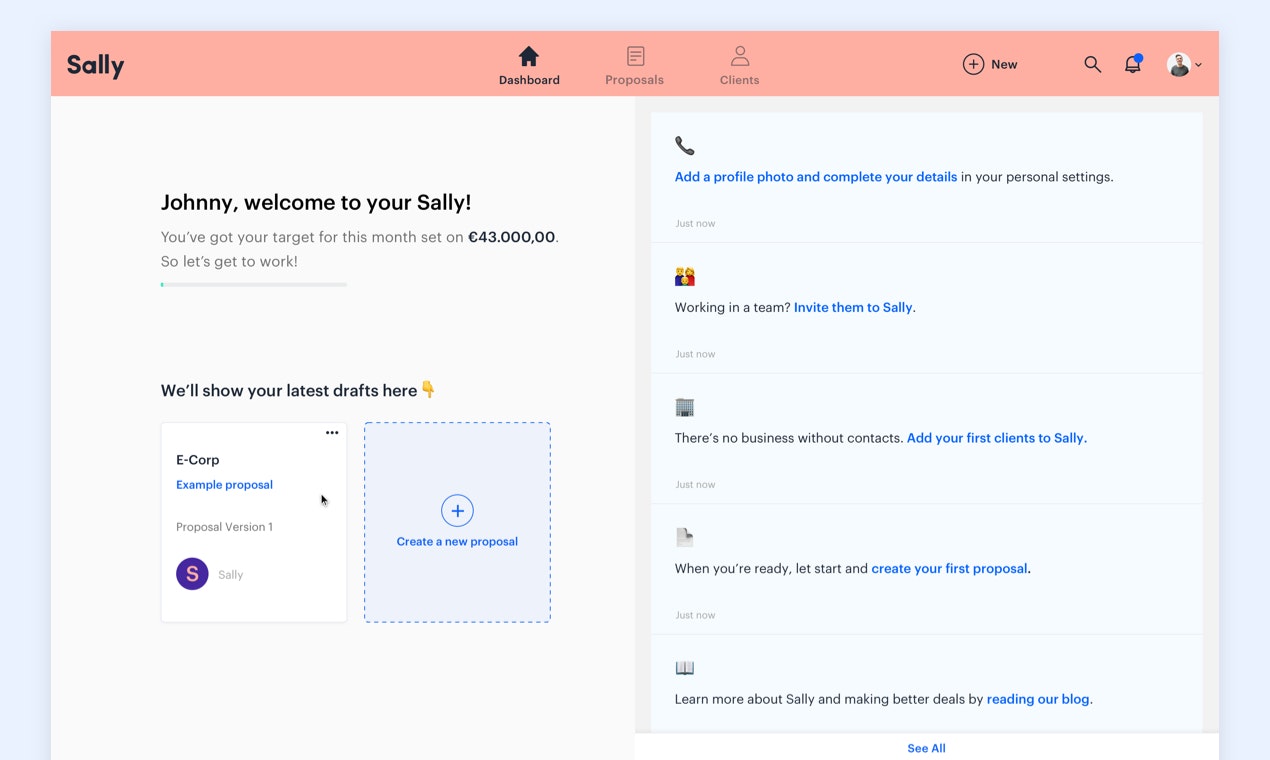Click the Sally logo
The height and width of the screenshot is (760, 1270).
pyautogui.click(x=95, y=65)
